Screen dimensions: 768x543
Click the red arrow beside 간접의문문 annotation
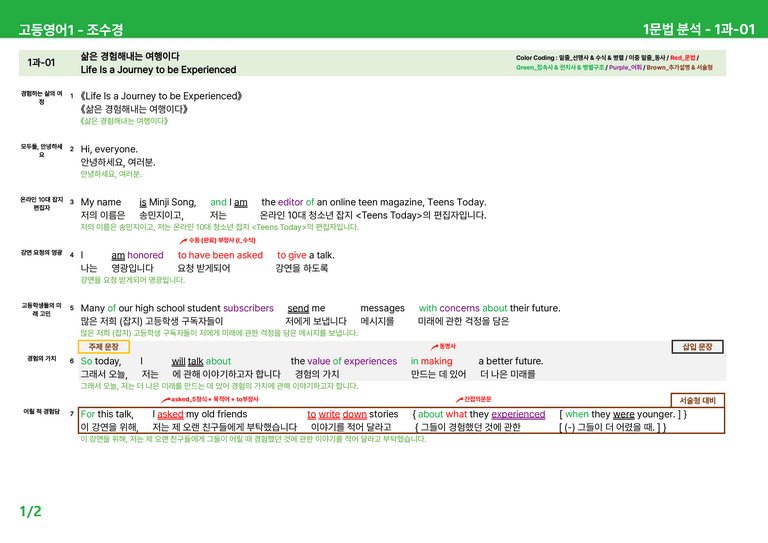pyautogui.click(x=459, y=400)
